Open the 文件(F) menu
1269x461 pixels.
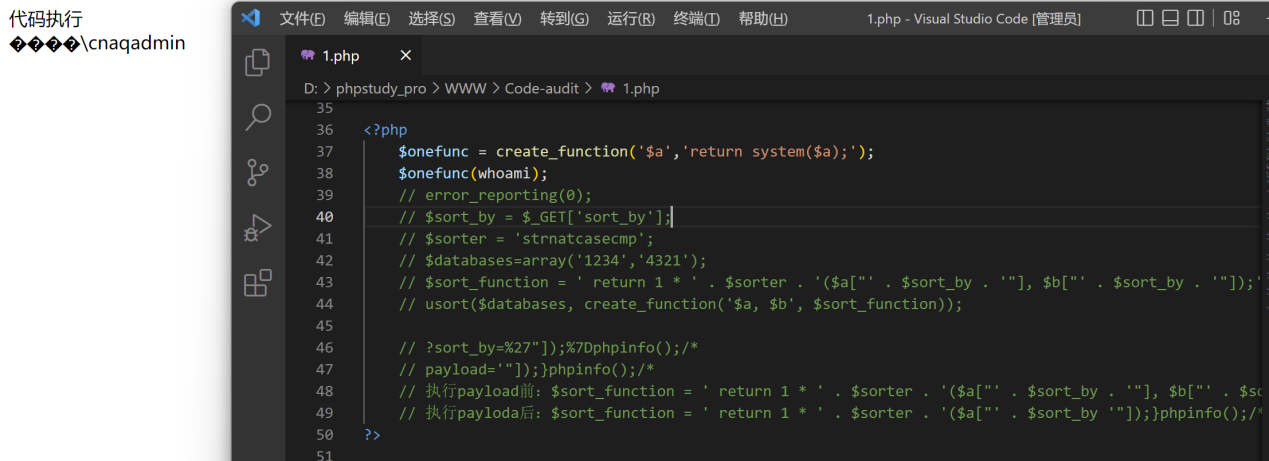(x=303, y=19)
